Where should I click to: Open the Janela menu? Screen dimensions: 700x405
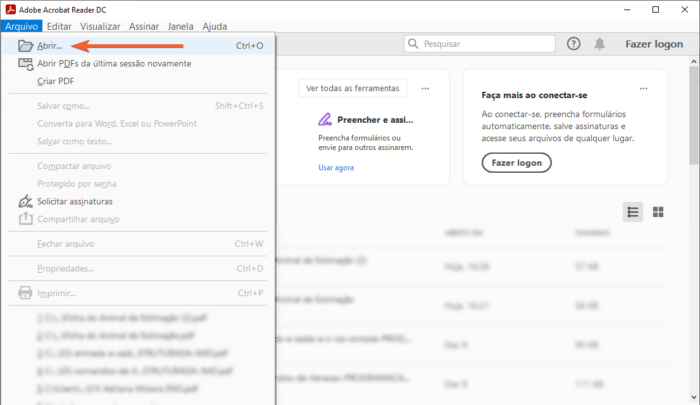(180, 26)
